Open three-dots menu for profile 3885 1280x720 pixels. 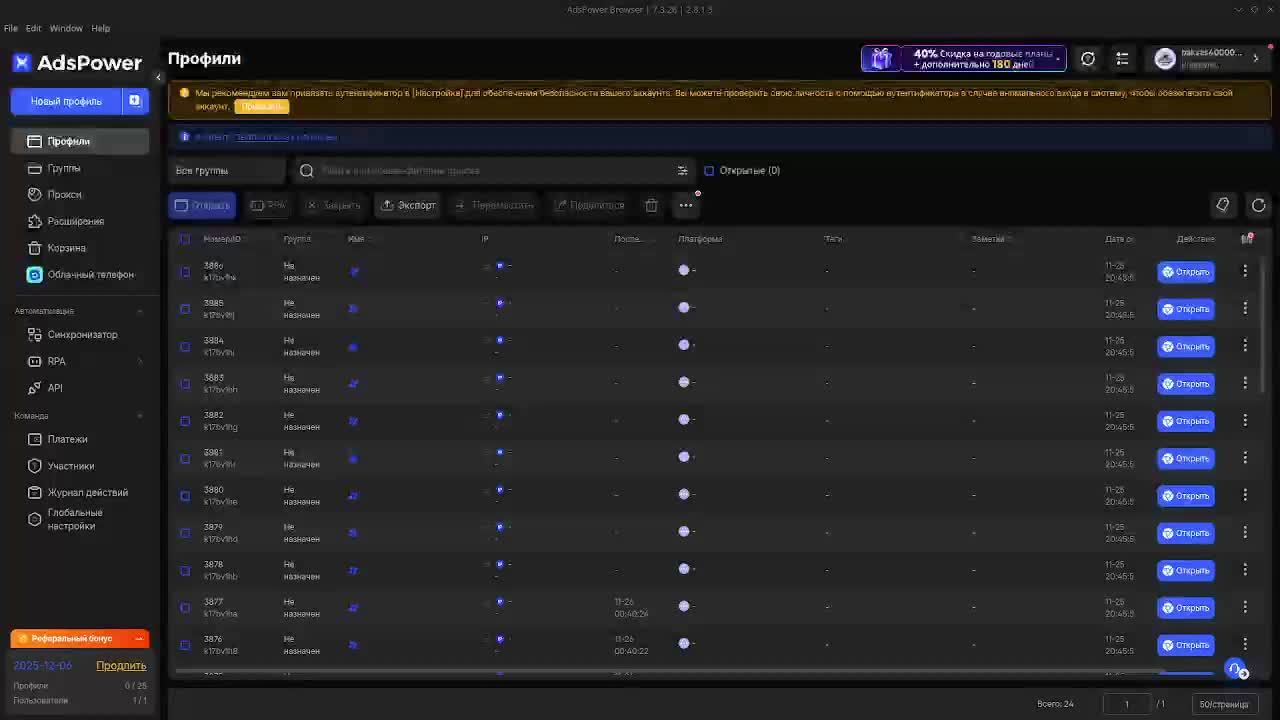click(x=1245, y=308)
